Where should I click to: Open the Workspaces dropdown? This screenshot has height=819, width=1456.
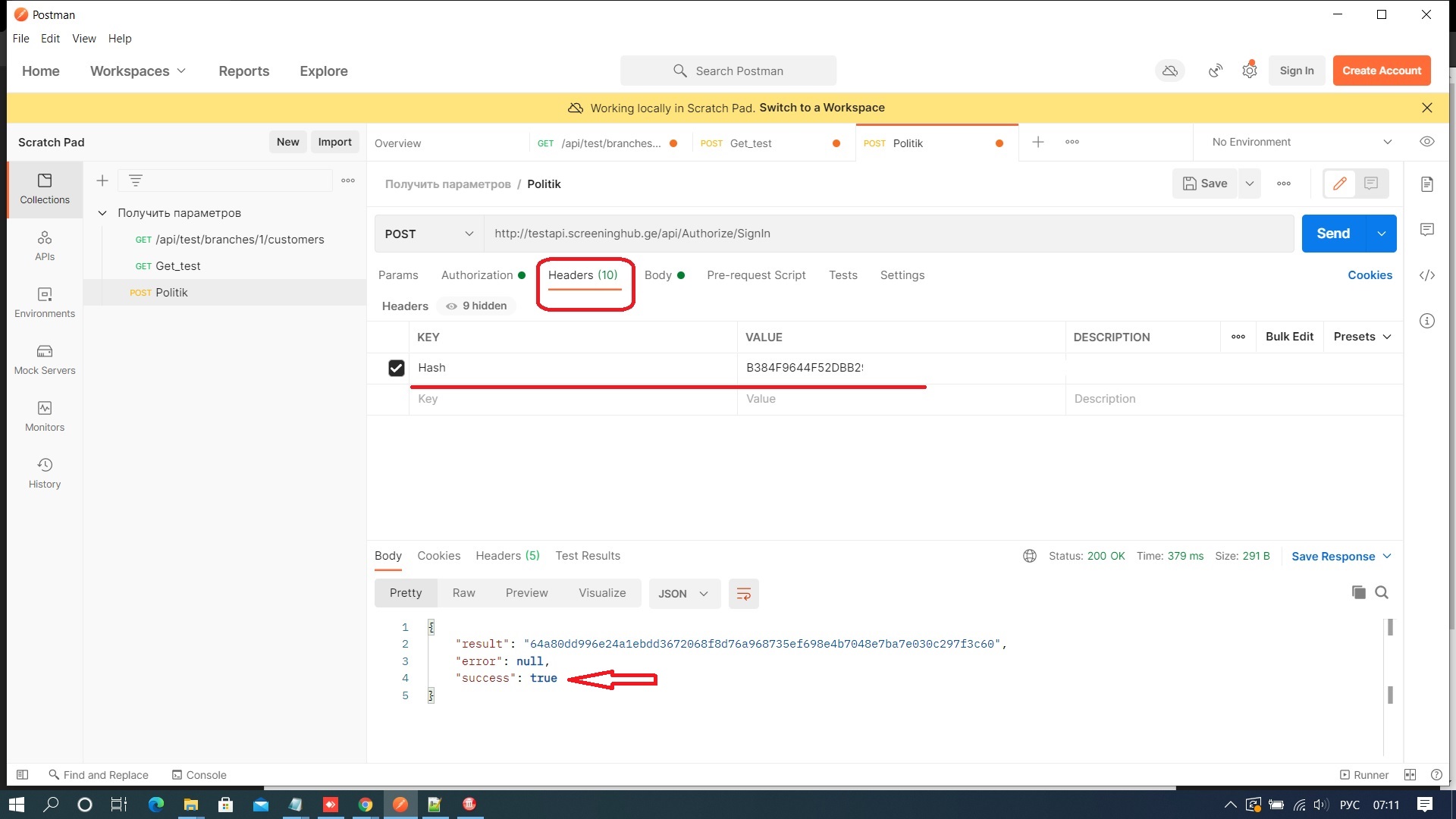pyautogui.click(x=137, y=71)
